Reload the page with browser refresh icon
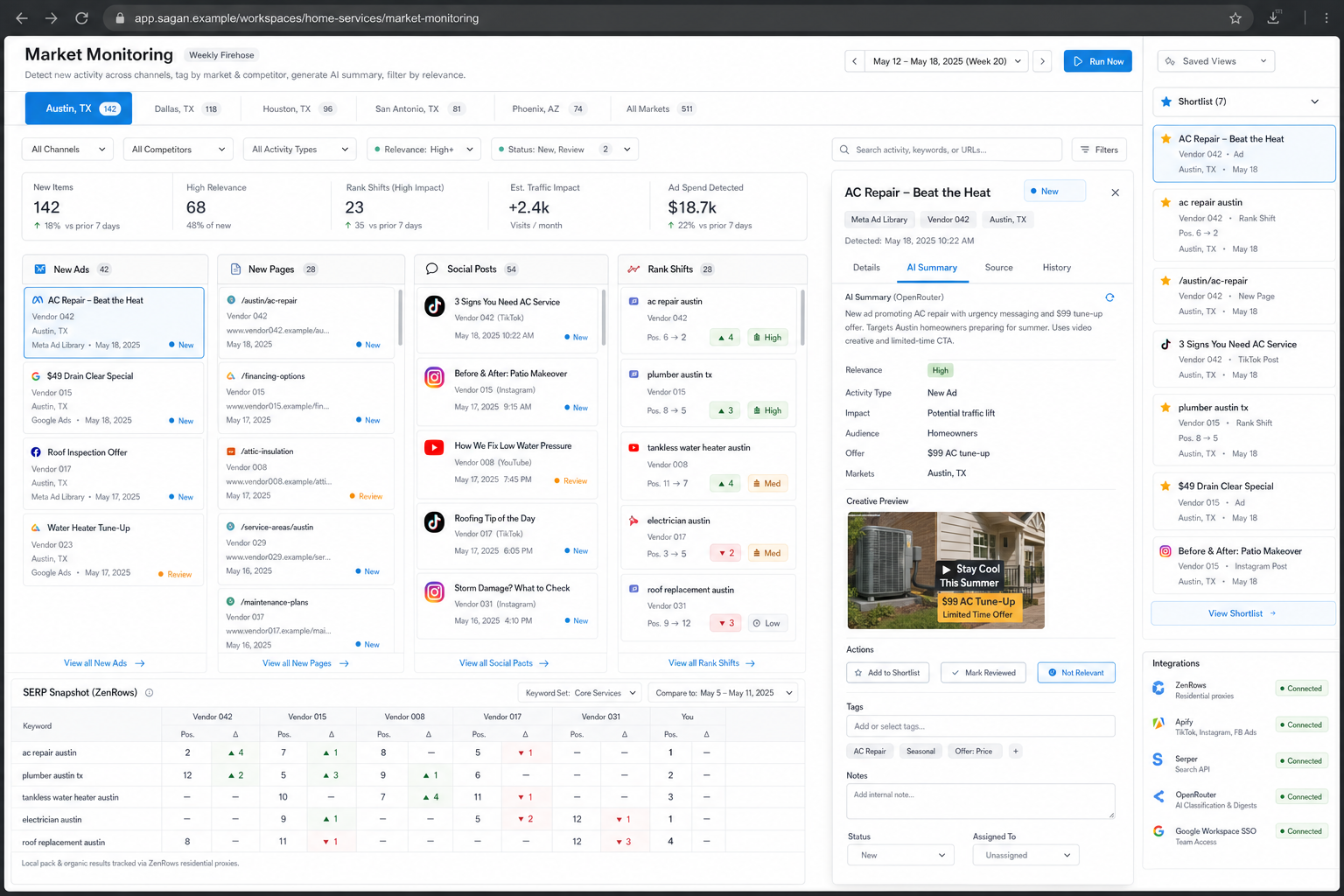Screen dimensions: 1344x896 [81, 17]
